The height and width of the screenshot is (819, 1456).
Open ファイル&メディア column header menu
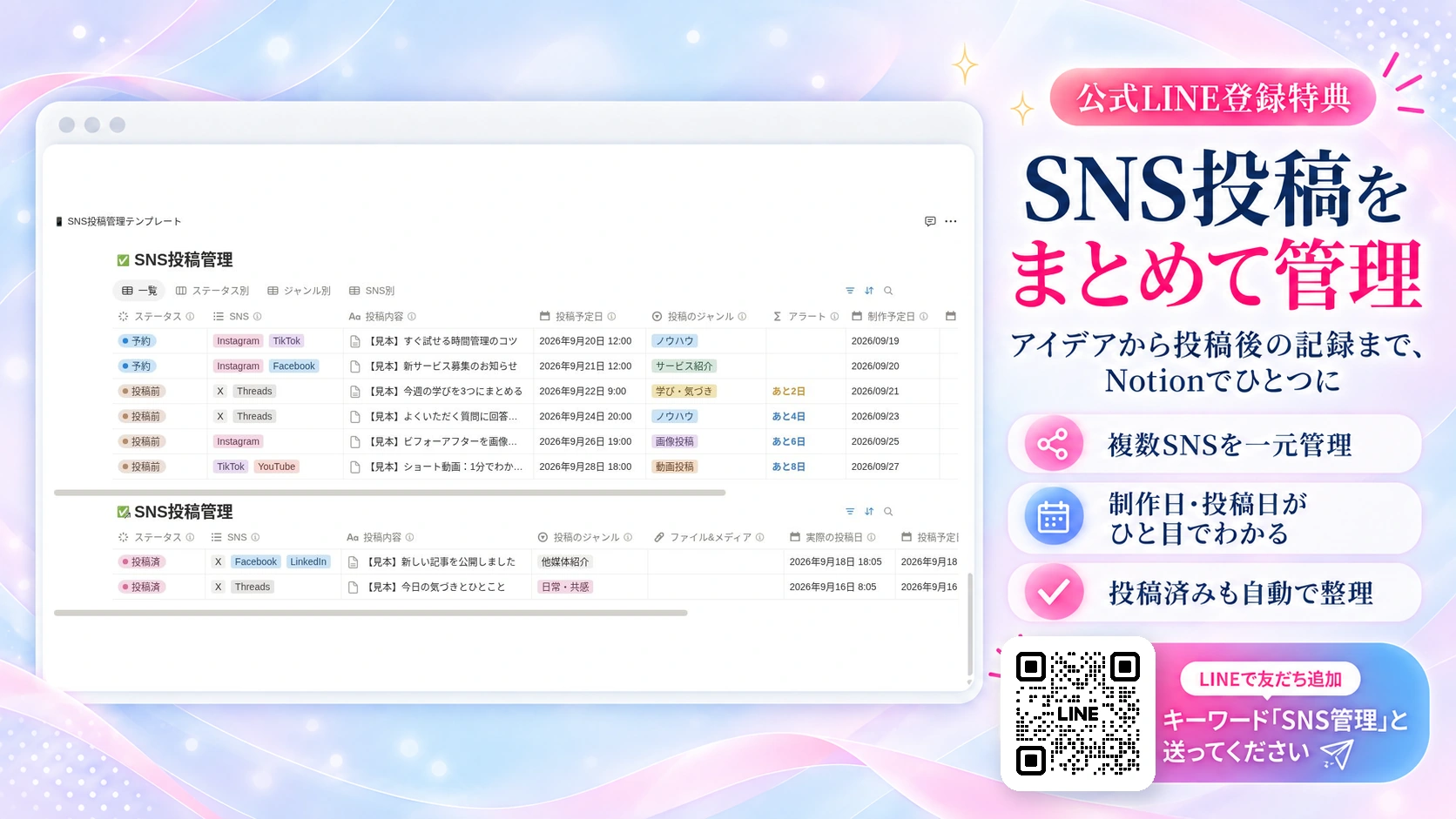click(x=710, y=538)
